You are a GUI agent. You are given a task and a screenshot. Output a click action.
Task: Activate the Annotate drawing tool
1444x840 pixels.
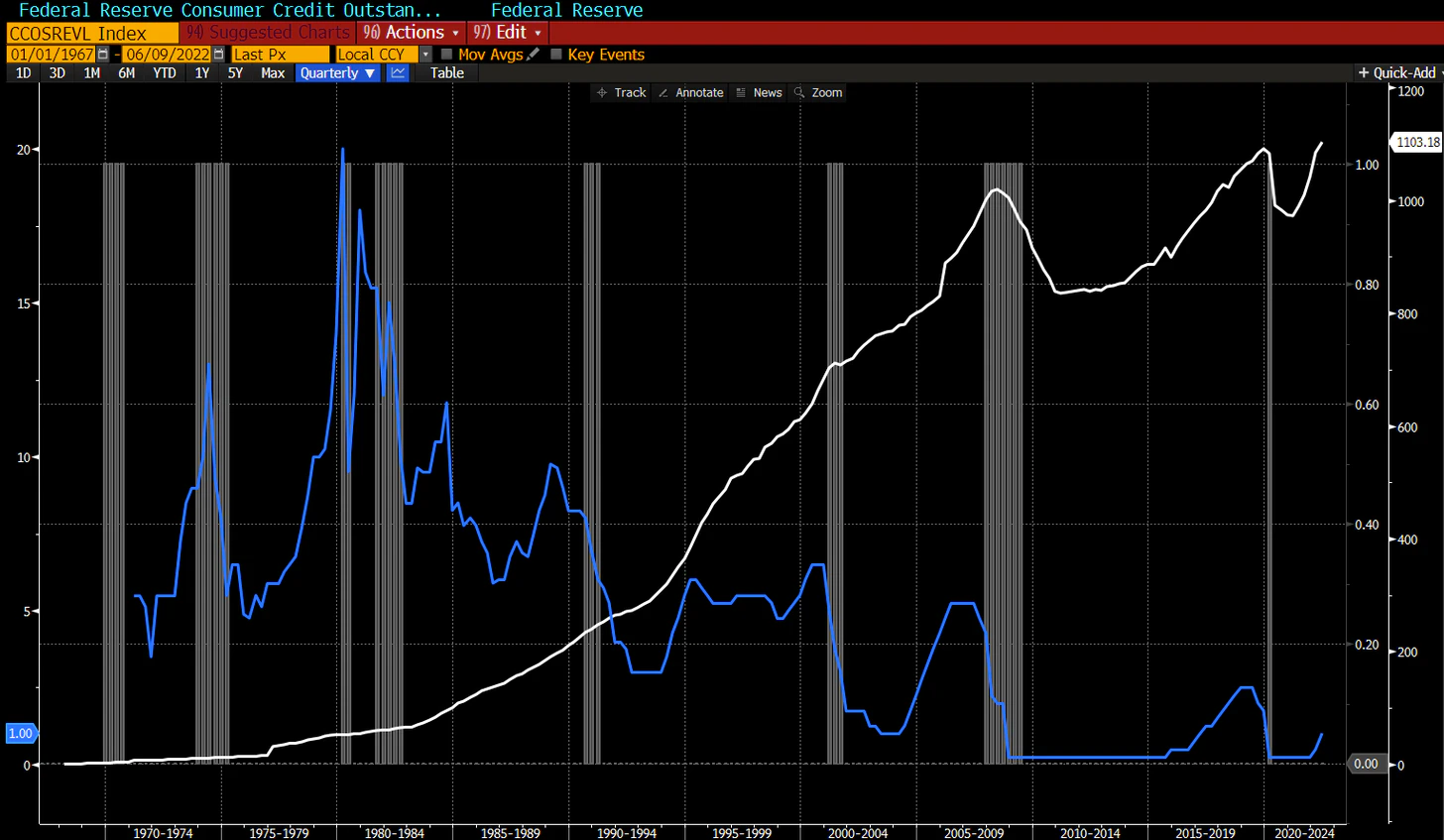[690, 92]
